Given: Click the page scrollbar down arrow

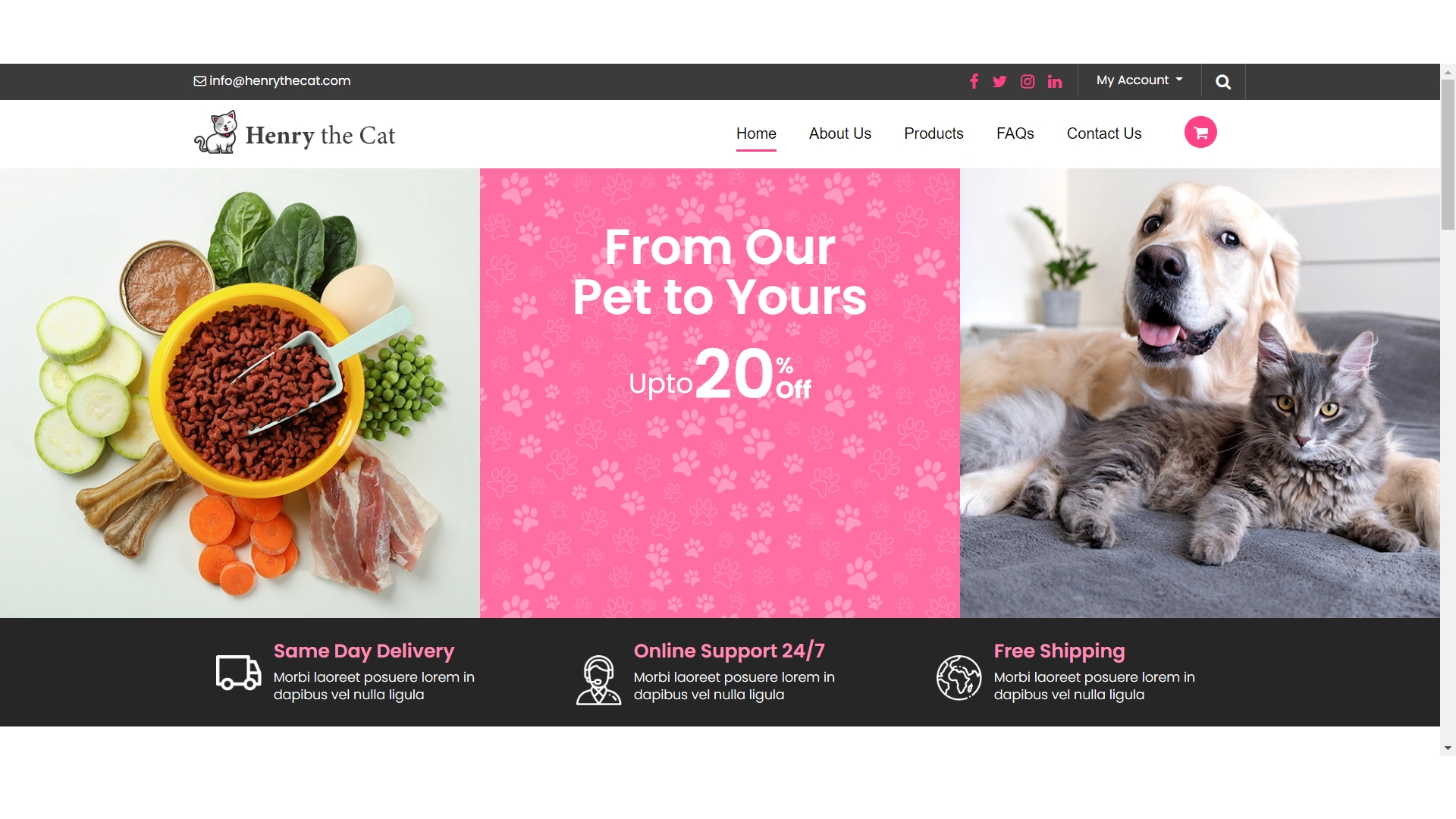Looking at the screenshot, I should click(1448, 748).
